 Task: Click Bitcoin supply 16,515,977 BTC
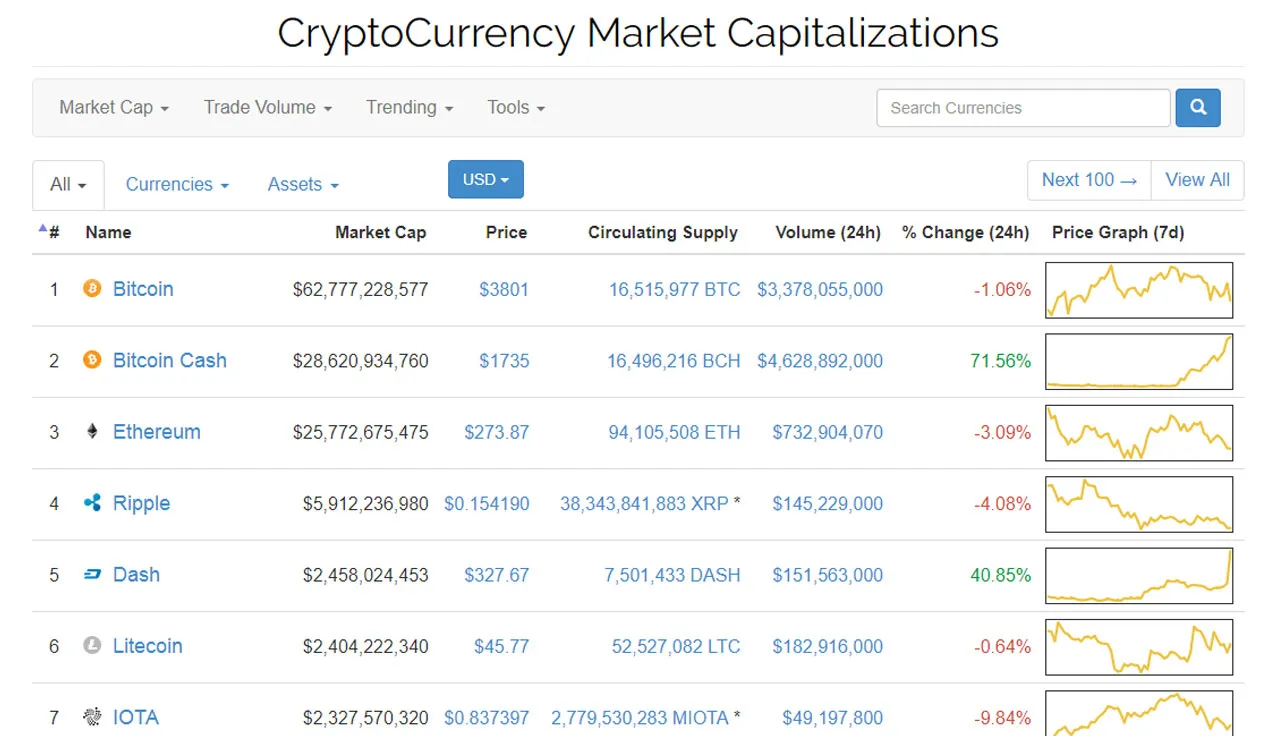coord(675,290)
